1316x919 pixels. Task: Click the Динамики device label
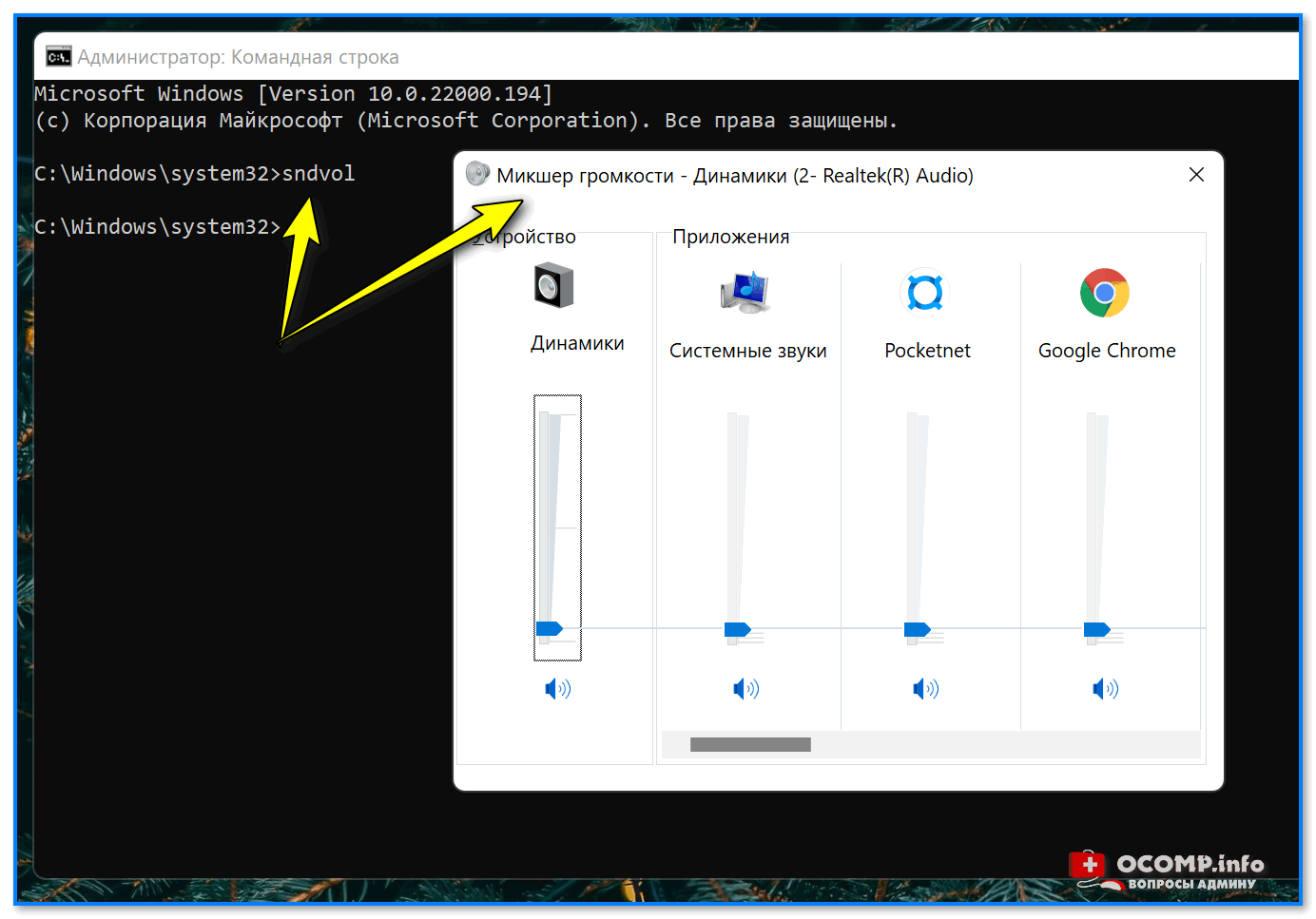click(577, 343)
